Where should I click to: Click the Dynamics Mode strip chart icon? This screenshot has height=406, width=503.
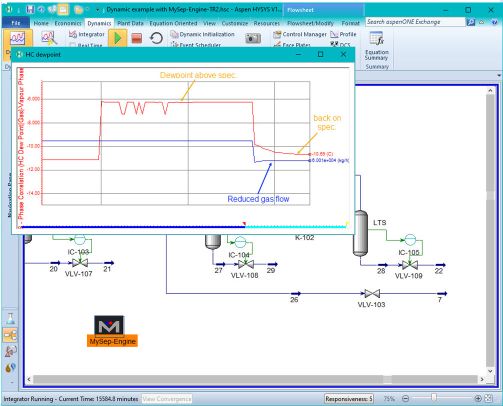[x=17, y=38]
